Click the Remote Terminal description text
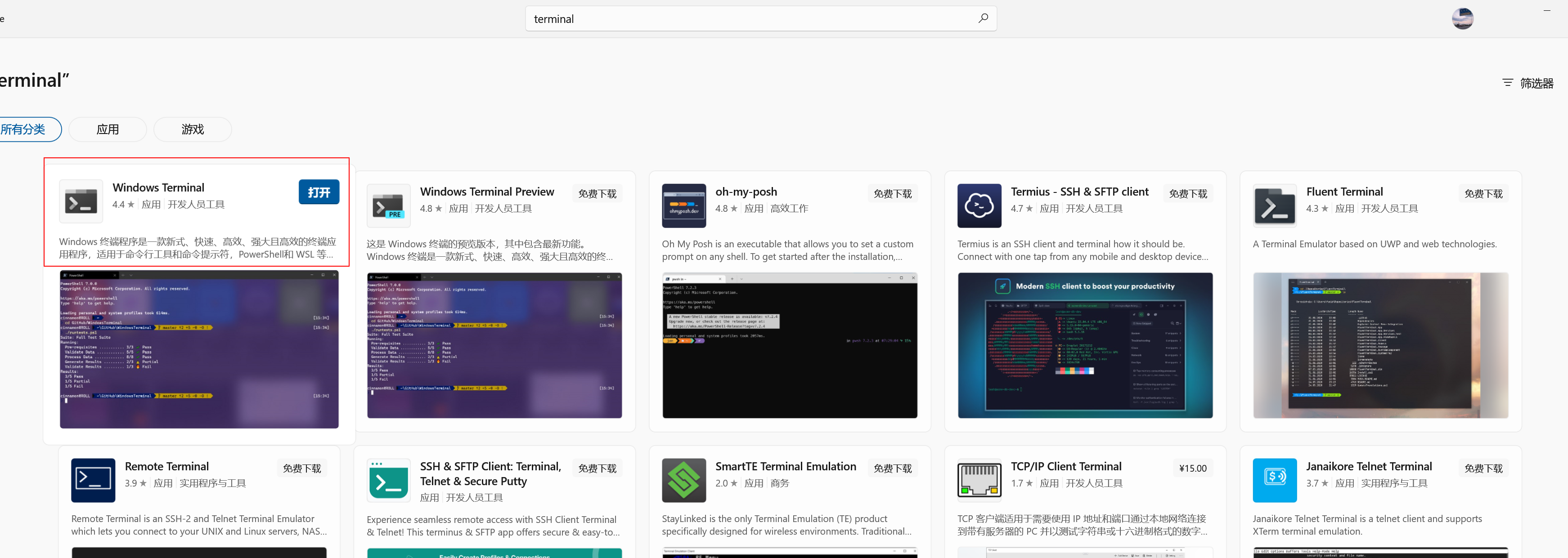The height and width of the screenshot is (558, 1568). [x=199, y=525]
